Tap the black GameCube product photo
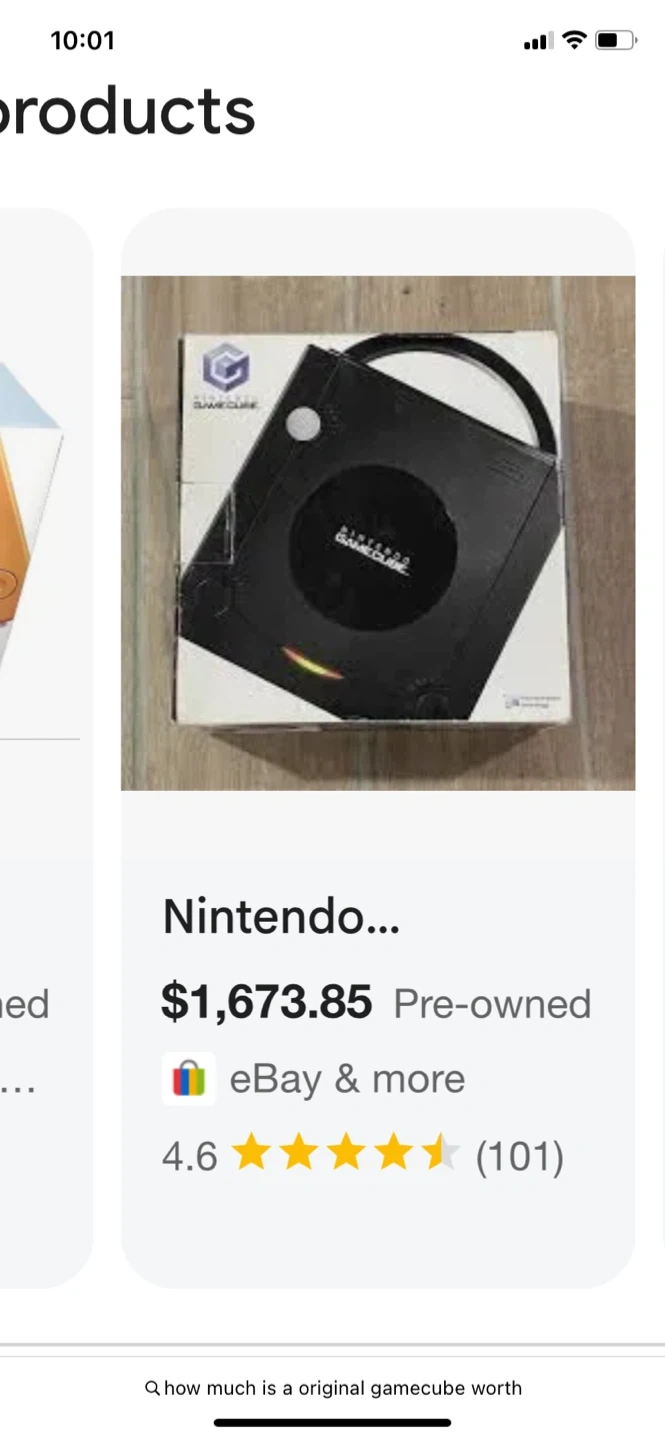The height and width of the screenshot is (1440, 665). 377,532
